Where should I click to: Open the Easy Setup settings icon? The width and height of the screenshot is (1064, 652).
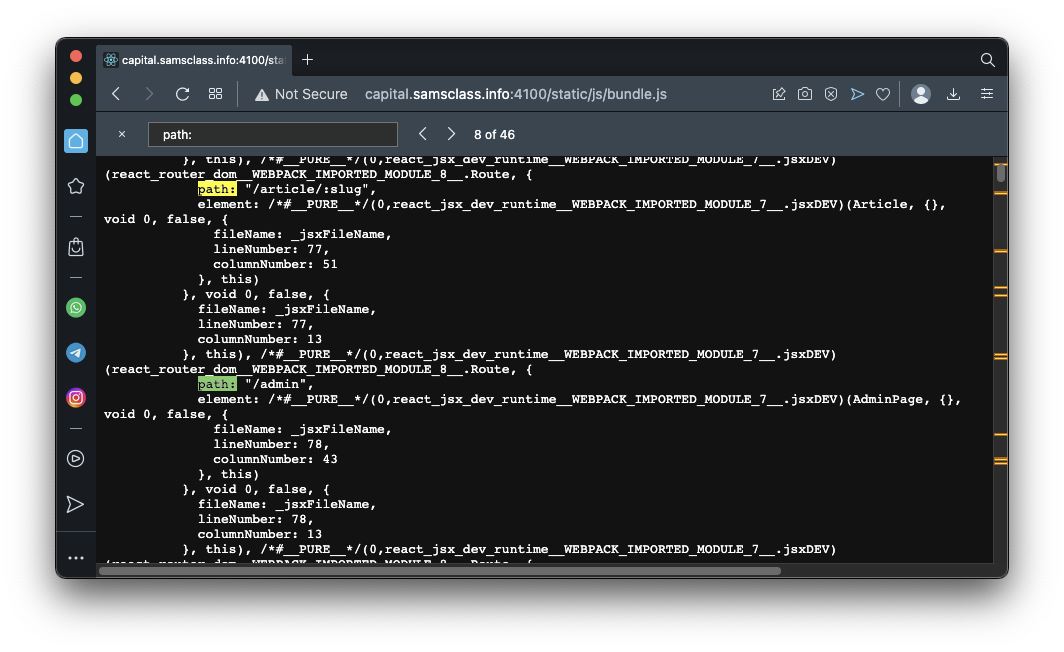(987, 94)
